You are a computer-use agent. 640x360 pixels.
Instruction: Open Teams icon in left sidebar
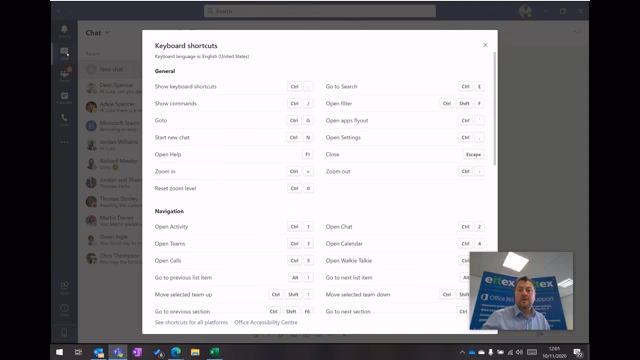pyautogui.click(x=64, y=75)
